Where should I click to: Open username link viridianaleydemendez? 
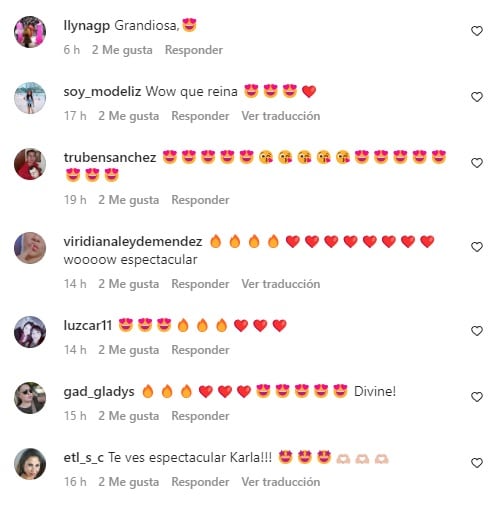[133, 242]
